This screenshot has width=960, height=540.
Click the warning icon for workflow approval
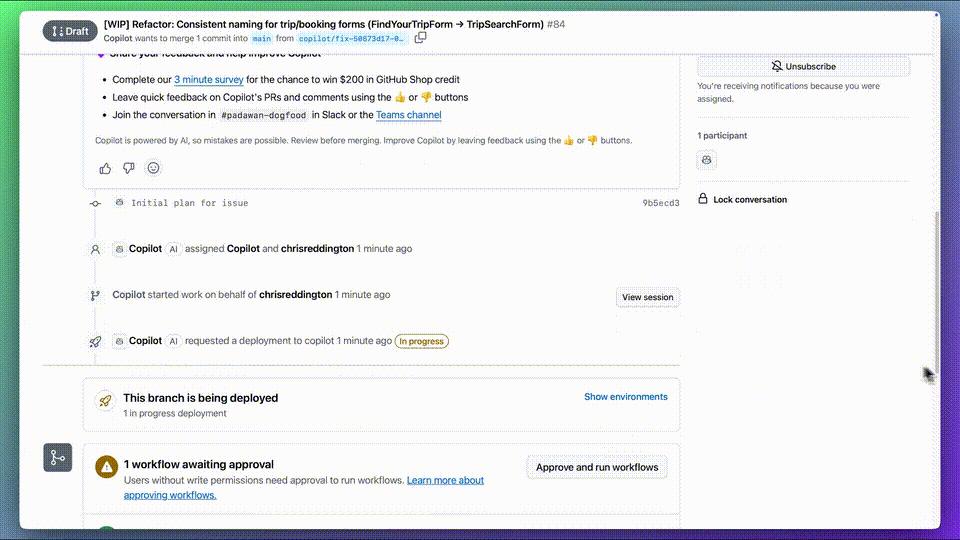pos(105,467)
